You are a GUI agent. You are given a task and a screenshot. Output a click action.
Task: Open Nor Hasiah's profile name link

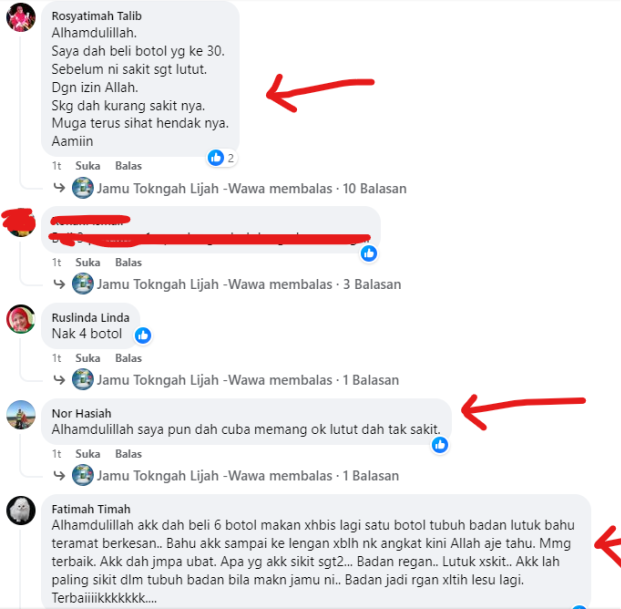(x=82, y=413)
